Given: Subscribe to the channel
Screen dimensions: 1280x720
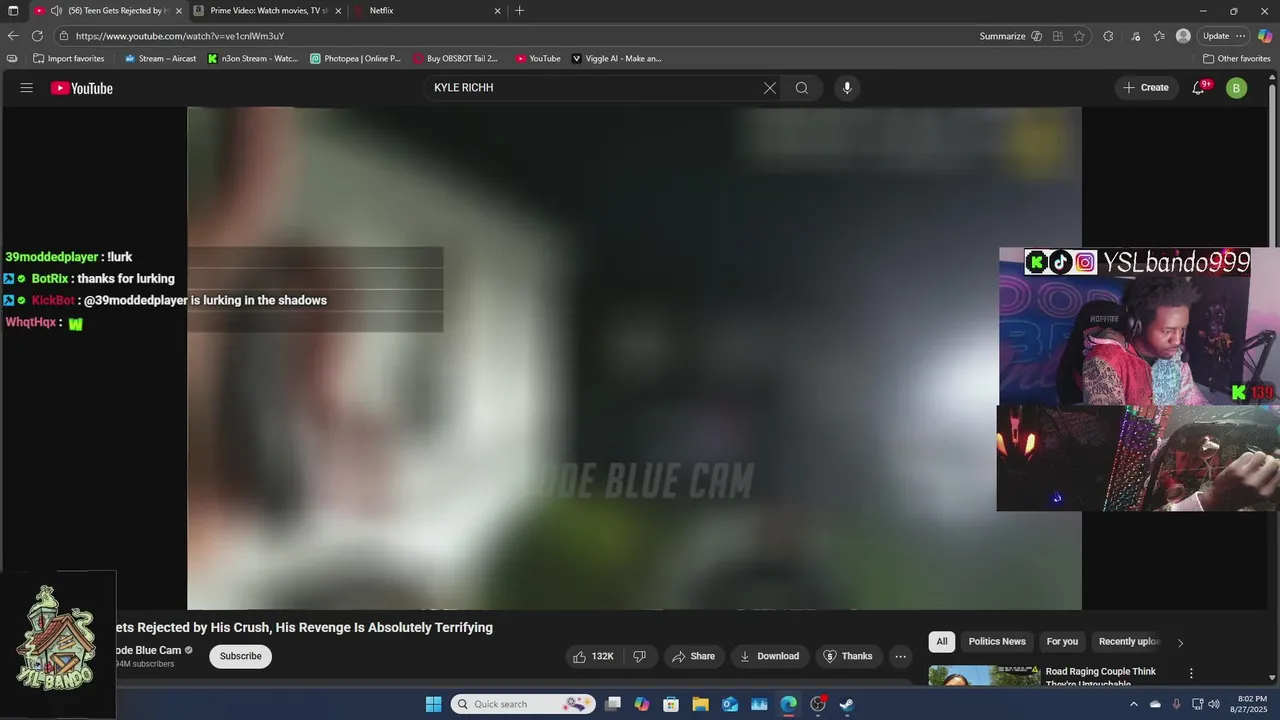Looking at the screenshot, I should coord(240,656).
